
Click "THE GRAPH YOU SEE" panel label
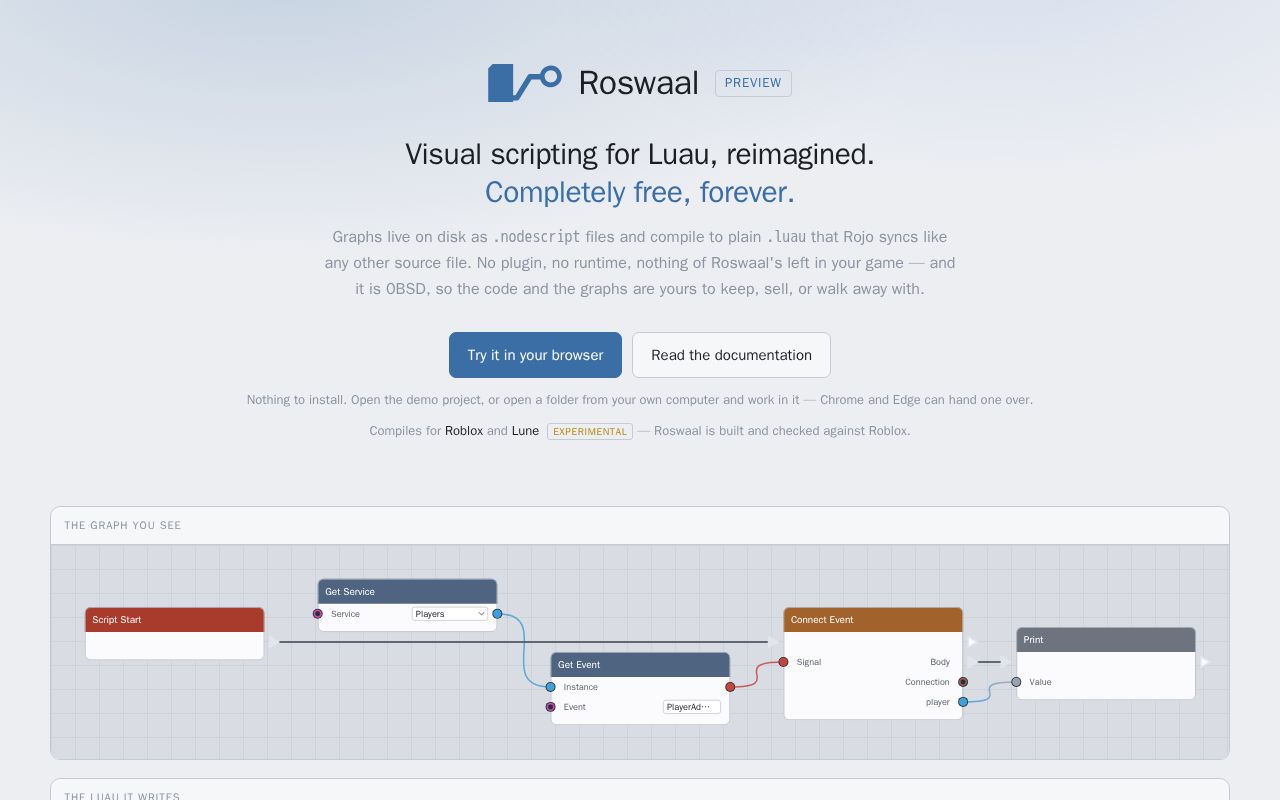coord(123,526)
